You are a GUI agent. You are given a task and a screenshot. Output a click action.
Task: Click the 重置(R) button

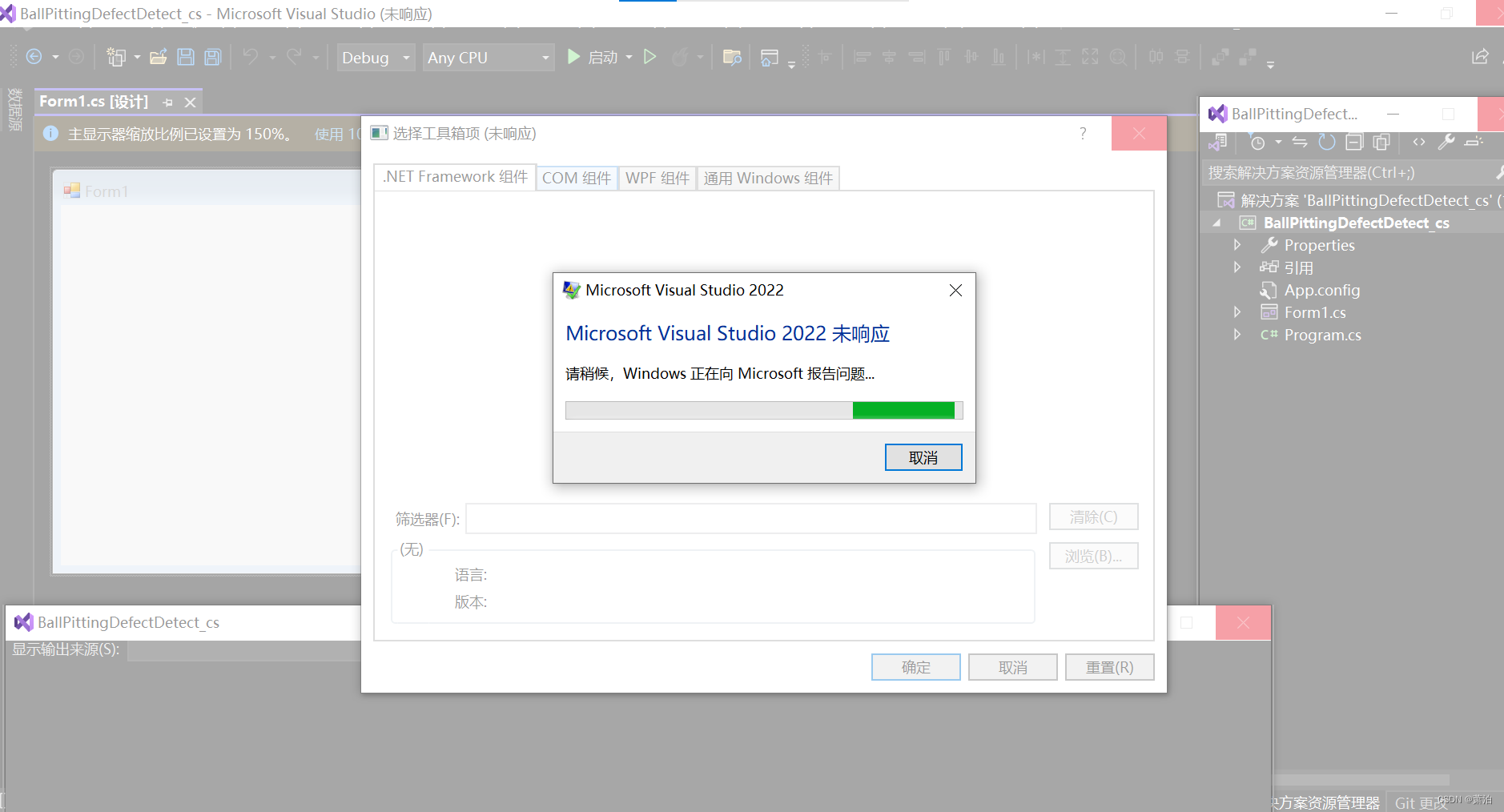point(1110,667)
